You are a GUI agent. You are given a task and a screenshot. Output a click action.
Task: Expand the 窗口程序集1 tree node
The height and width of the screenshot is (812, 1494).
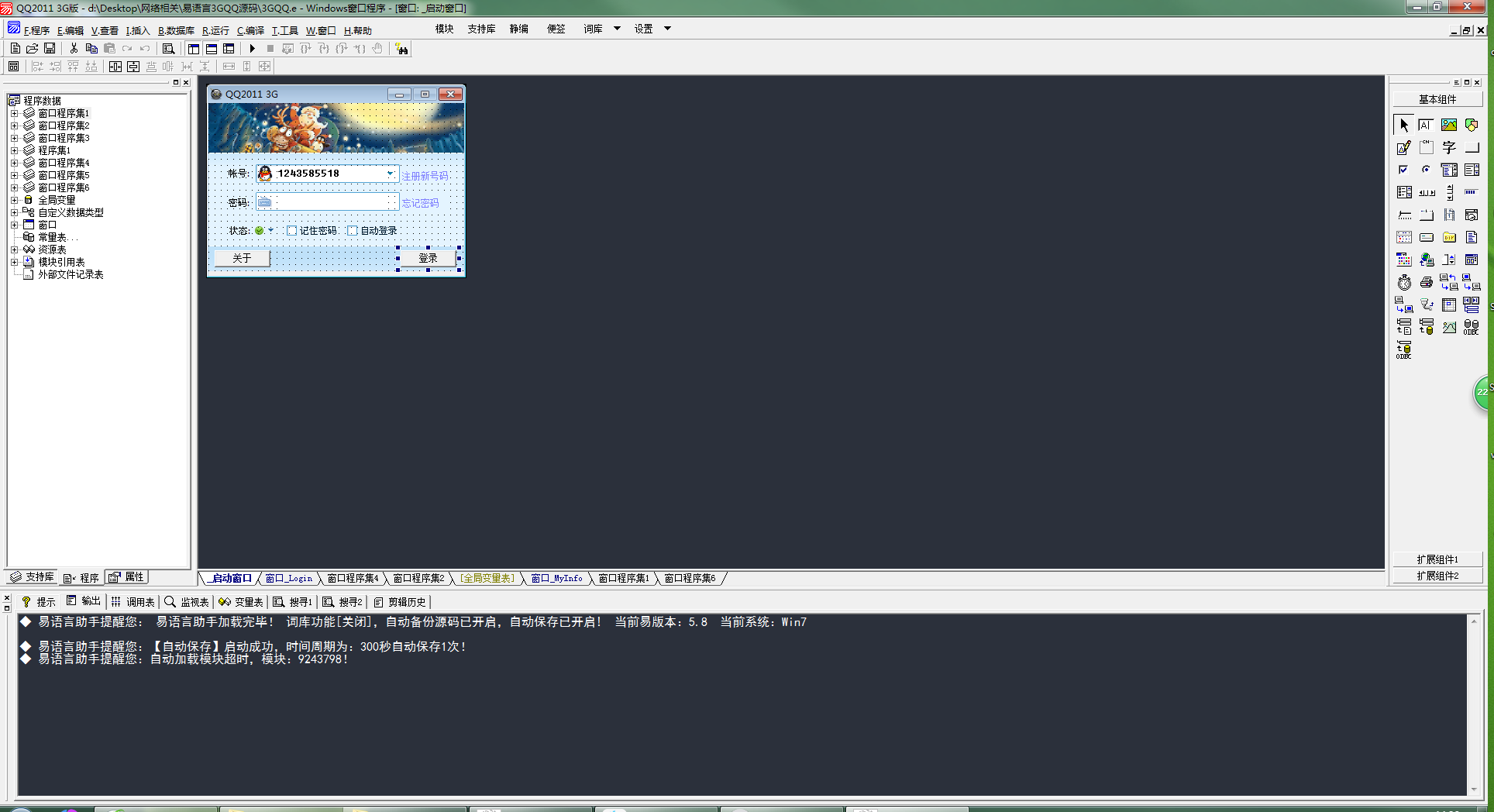click(14, 113)
